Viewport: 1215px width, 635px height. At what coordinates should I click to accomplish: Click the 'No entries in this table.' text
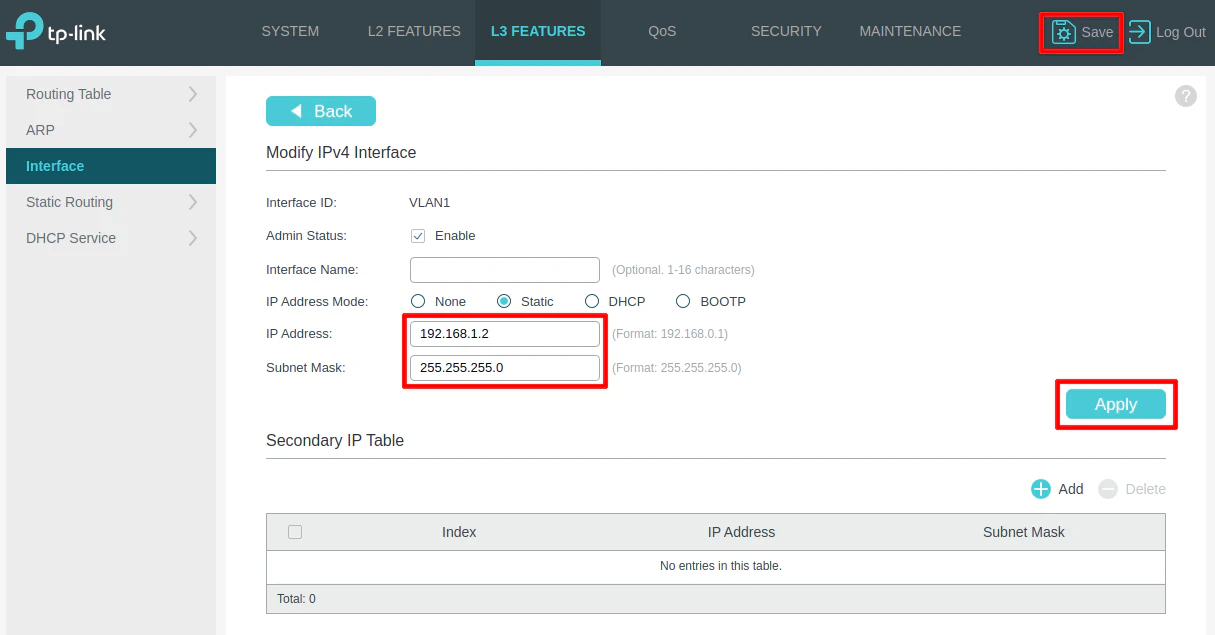click(721, 566)
